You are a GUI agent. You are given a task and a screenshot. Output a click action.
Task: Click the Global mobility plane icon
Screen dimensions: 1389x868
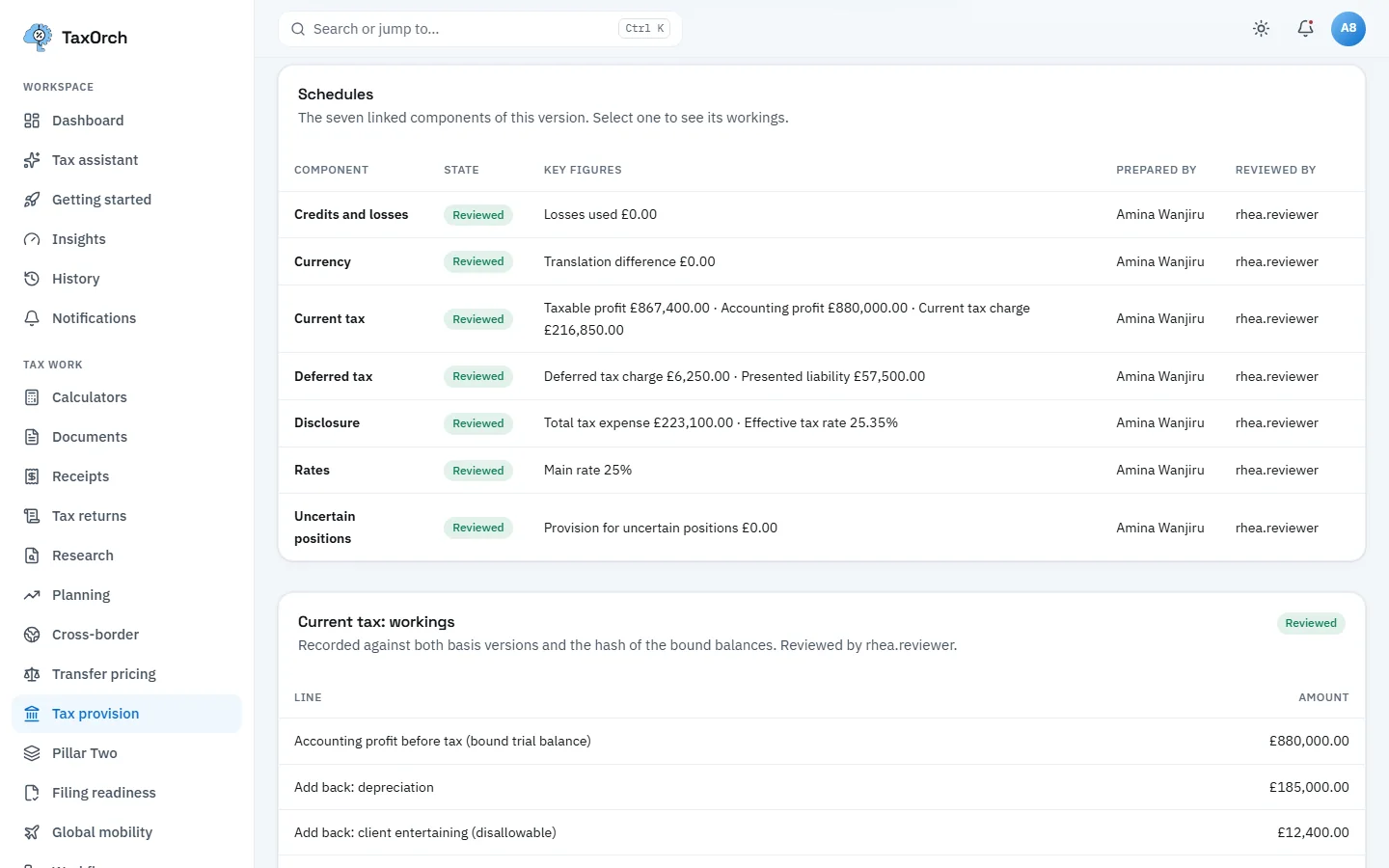[x=32, y=832]
